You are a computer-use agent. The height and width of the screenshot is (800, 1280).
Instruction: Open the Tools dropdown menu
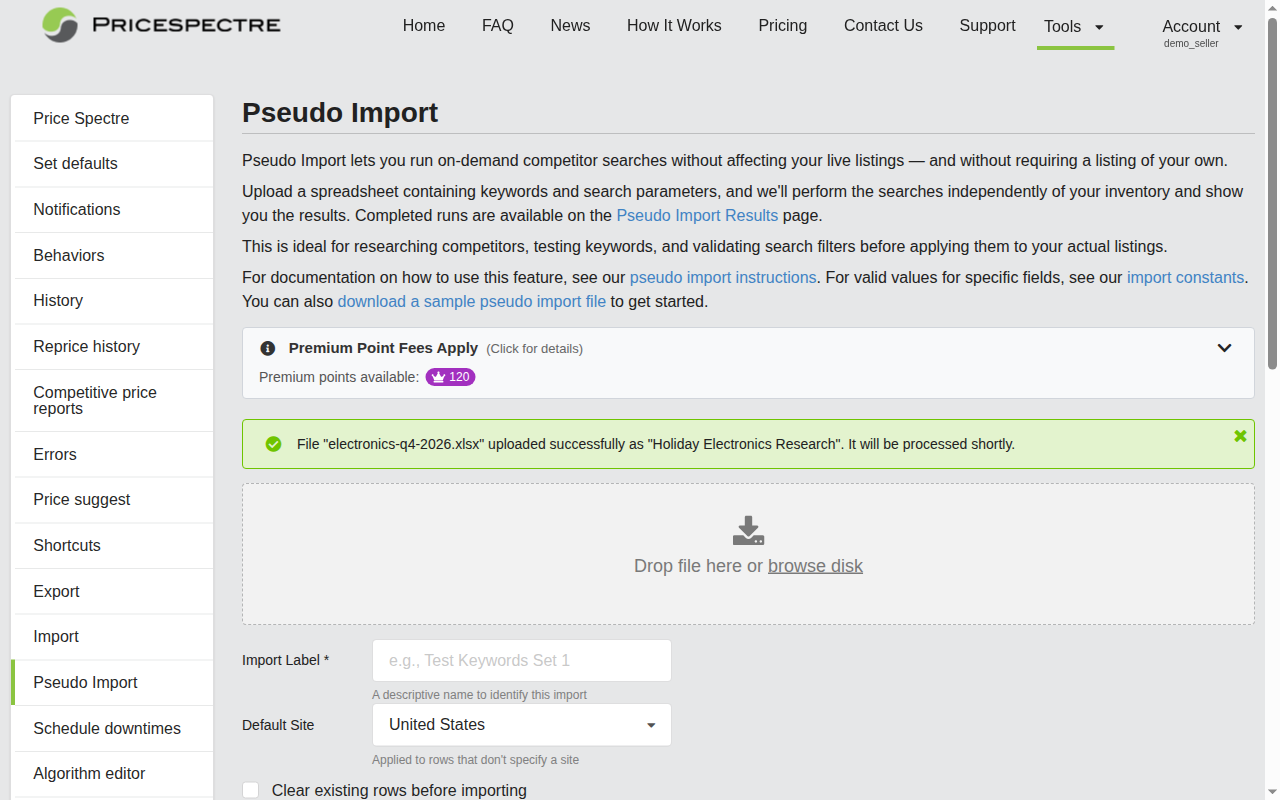point(1075,27)
